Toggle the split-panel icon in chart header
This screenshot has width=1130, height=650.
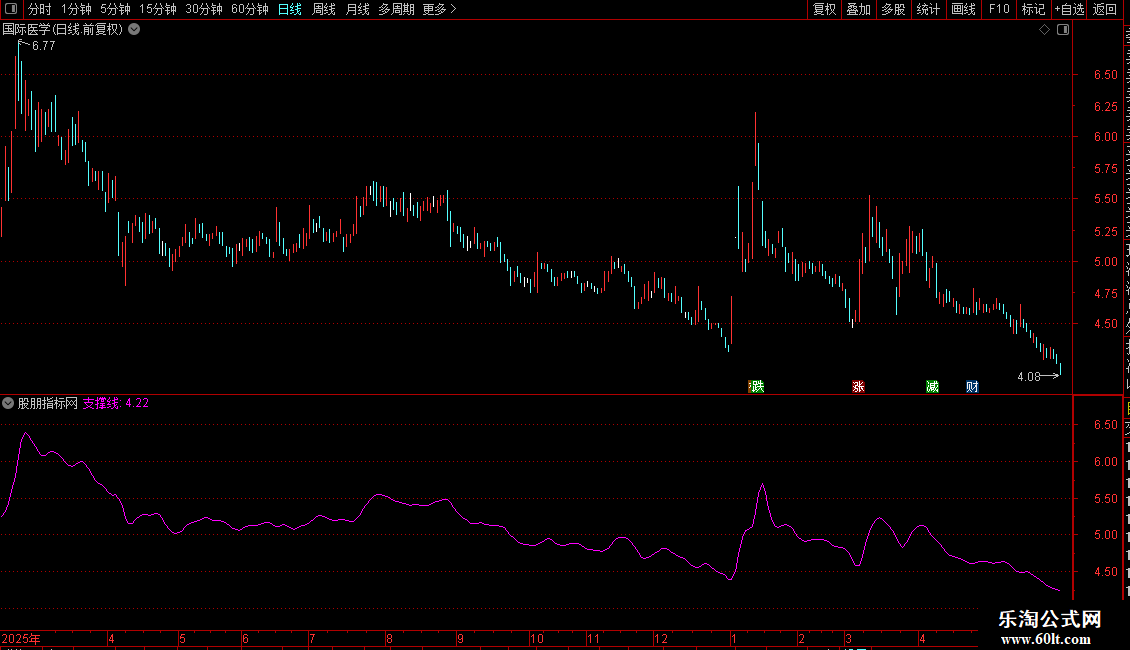(x=1063, y=30)
